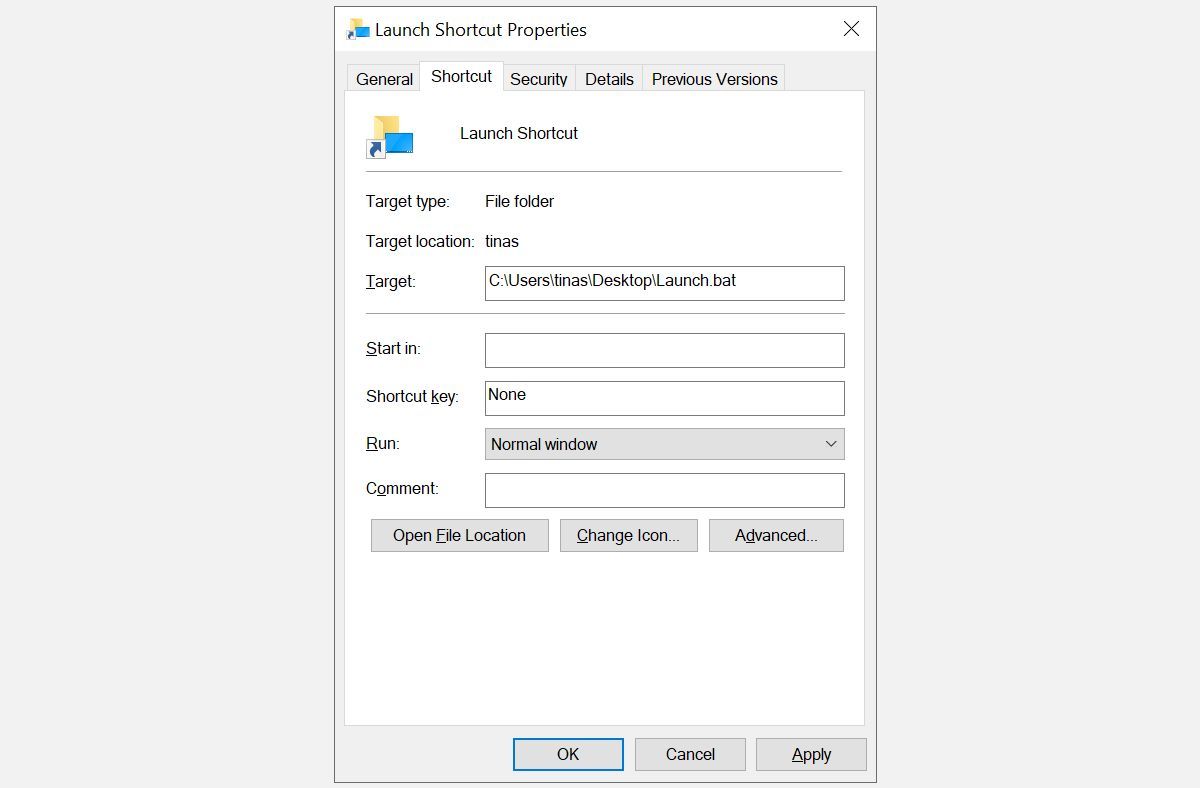
Task: Click Change Icon button
Action: 628,535
